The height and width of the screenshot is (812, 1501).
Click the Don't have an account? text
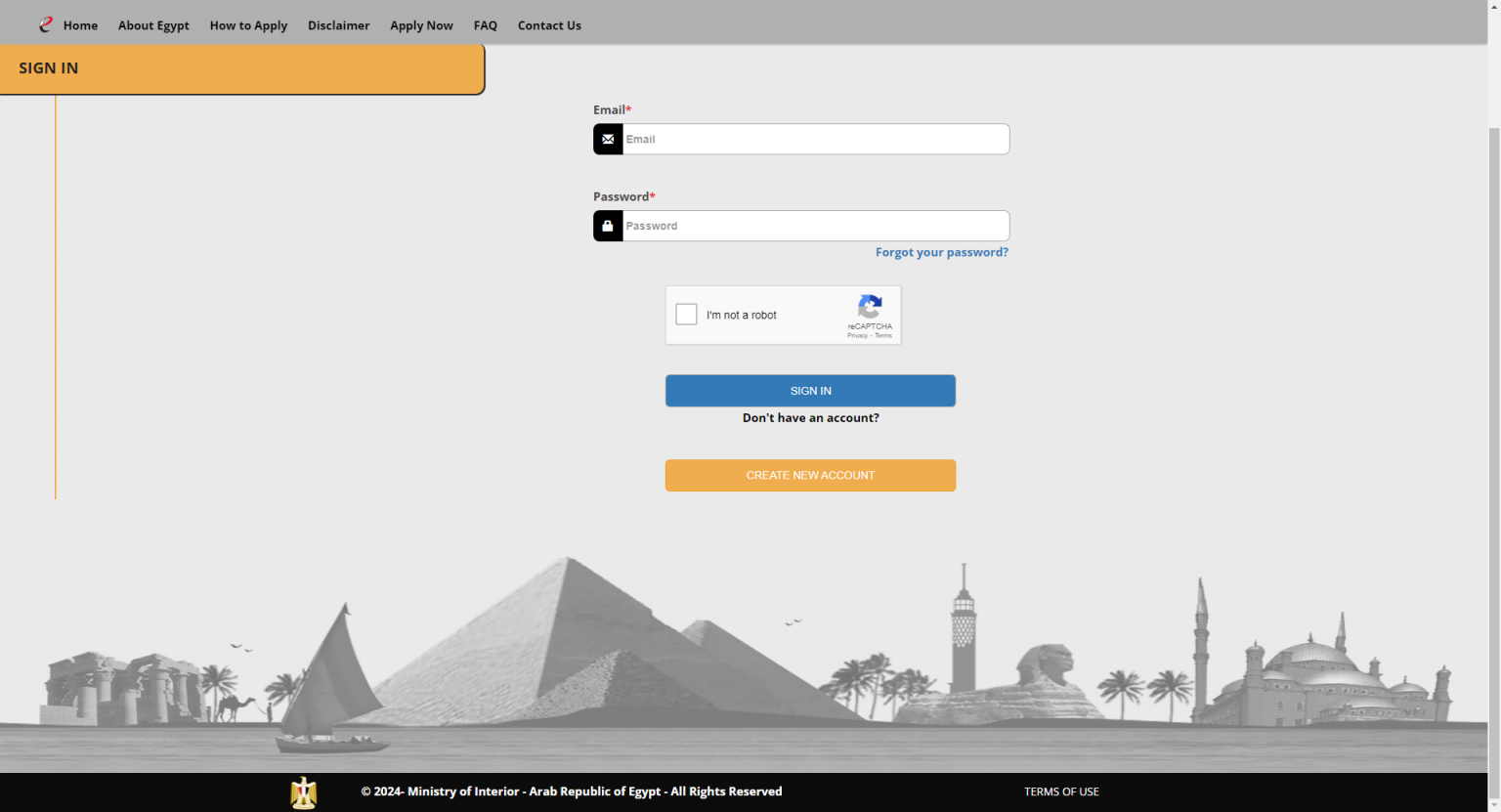[811, 417]
